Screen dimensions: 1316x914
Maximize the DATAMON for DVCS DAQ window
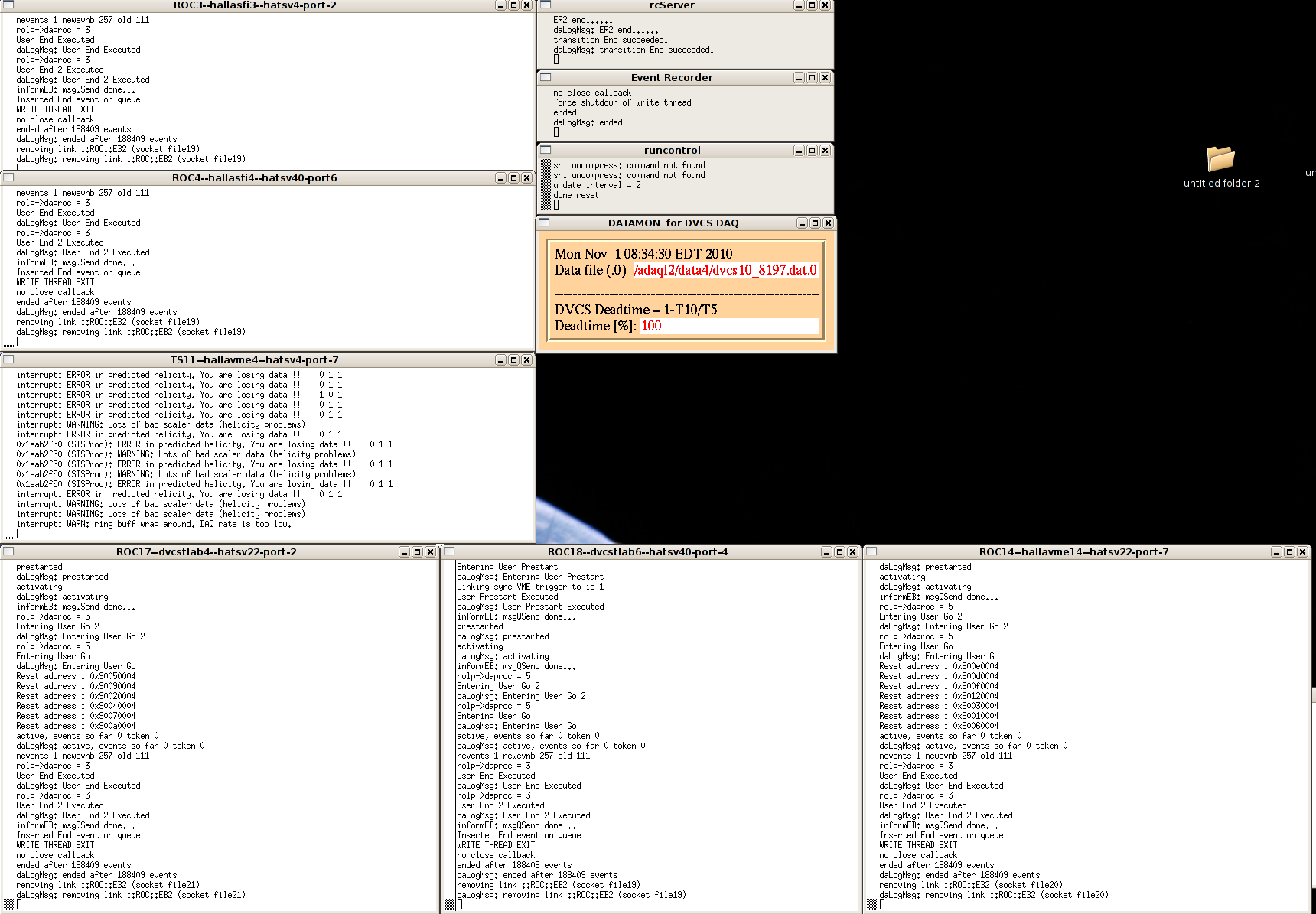click(x=816, y=223)
